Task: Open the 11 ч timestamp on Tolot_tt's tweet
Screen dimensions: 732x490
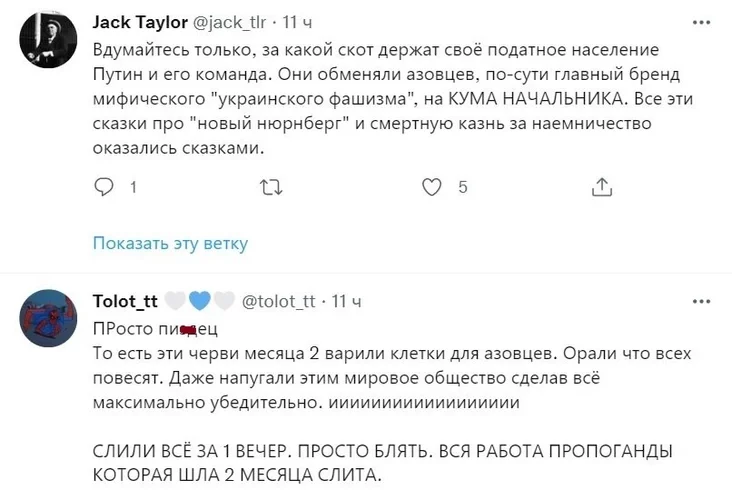Action: coord(347,301)
